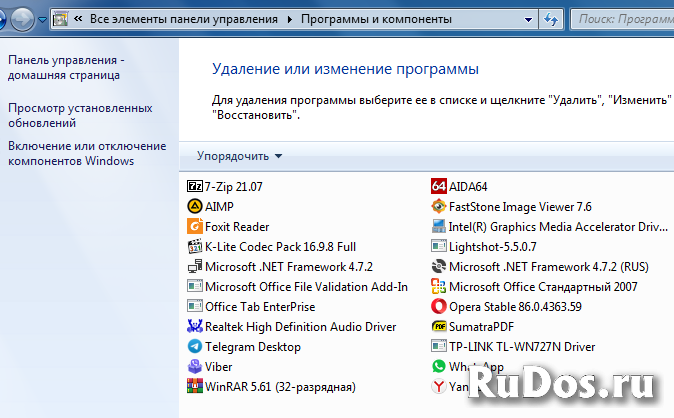Click the TP-LINK TL-WN727N Driver icon

[x=439, y=346]
